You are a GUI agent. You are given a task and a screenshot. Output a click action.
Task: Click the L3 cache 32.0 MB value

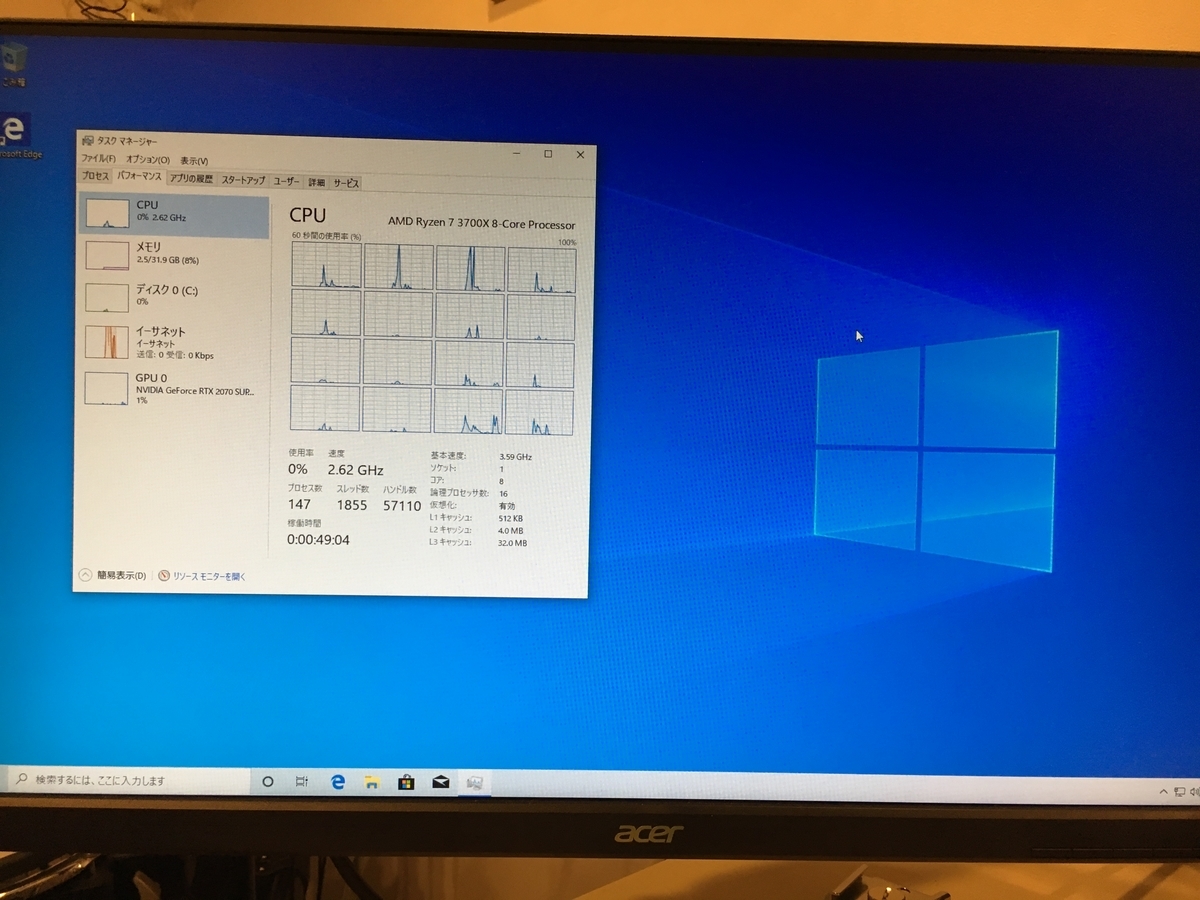(512, 543)
